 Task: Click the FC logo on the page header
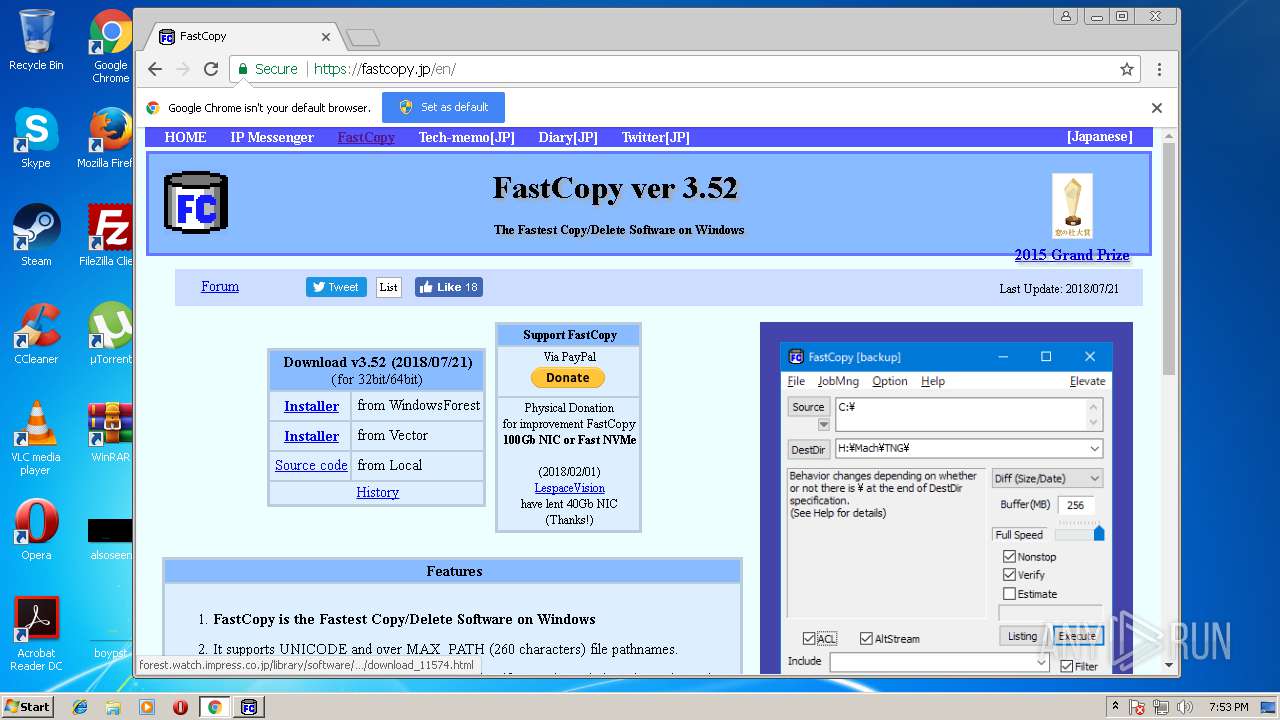click(x=196, y=203)
